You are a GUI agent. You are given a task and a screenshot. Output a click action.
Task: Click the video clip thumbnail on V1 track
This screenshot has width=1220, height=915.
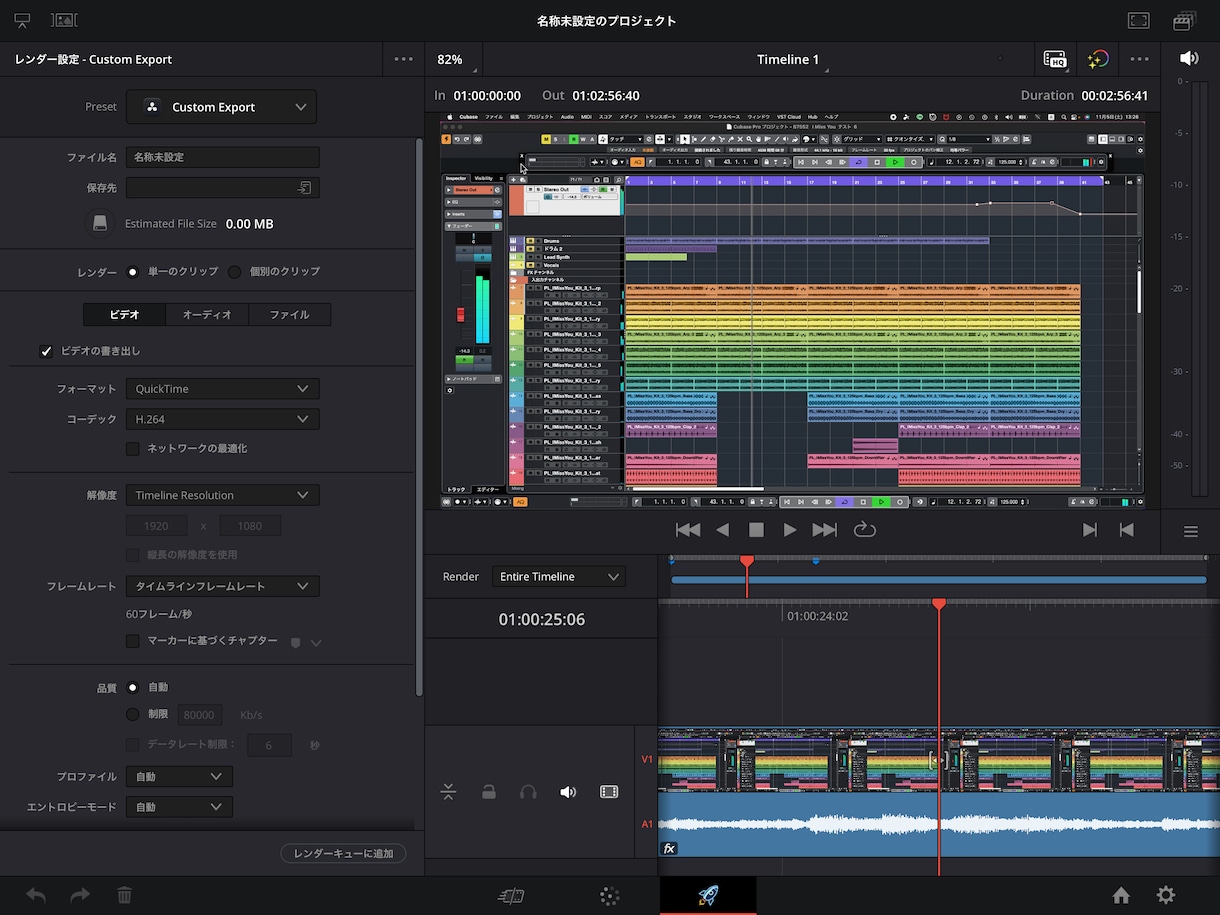point(938,759)
